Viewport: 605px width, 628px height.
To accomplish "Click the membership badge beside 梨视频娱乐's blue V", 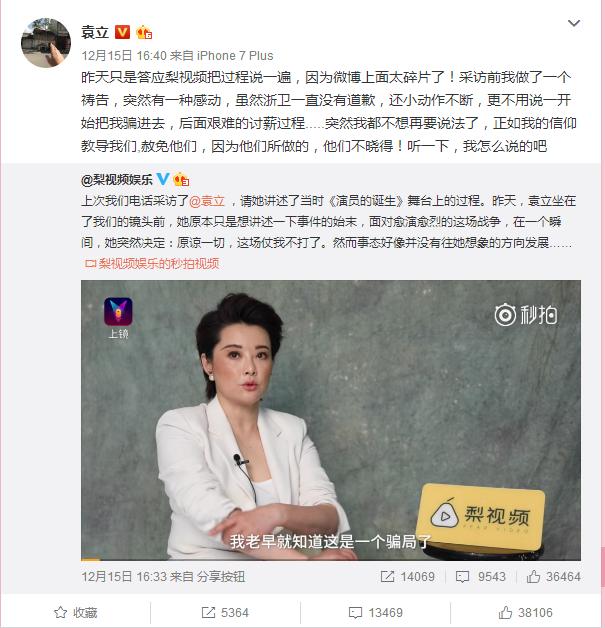I will point(181,179).
